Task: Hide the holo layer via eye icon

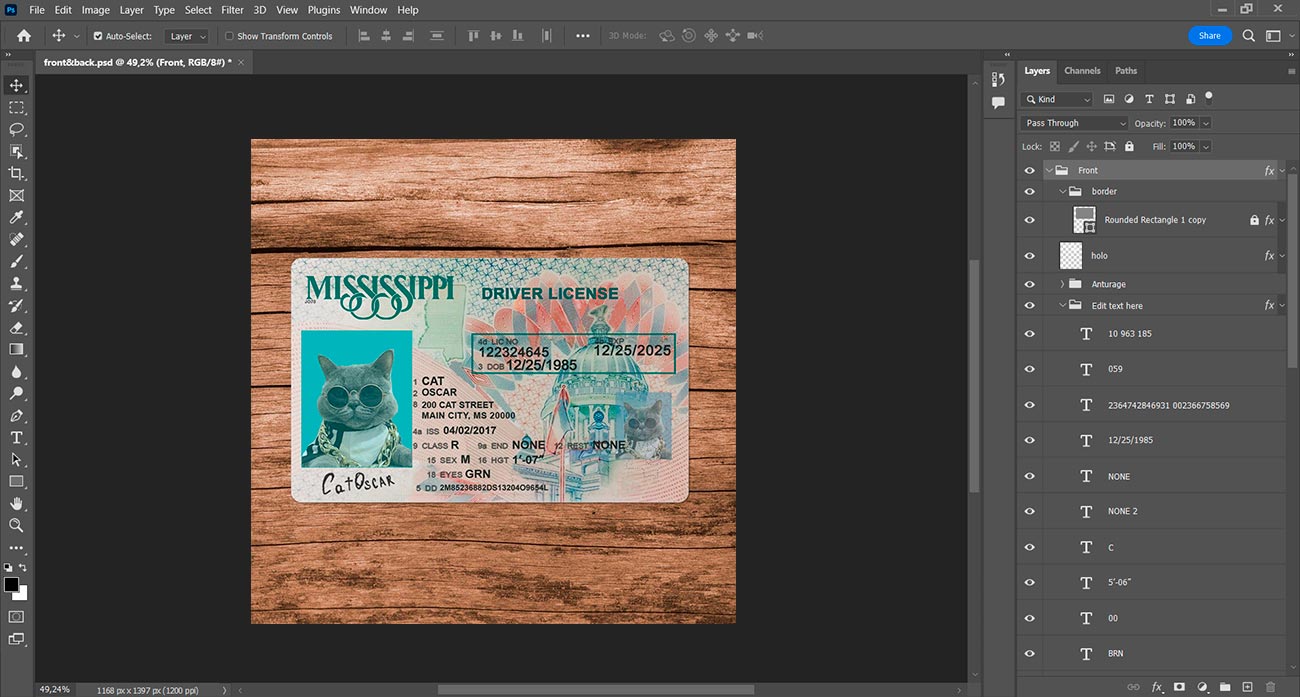Action: click(1029, 256)
